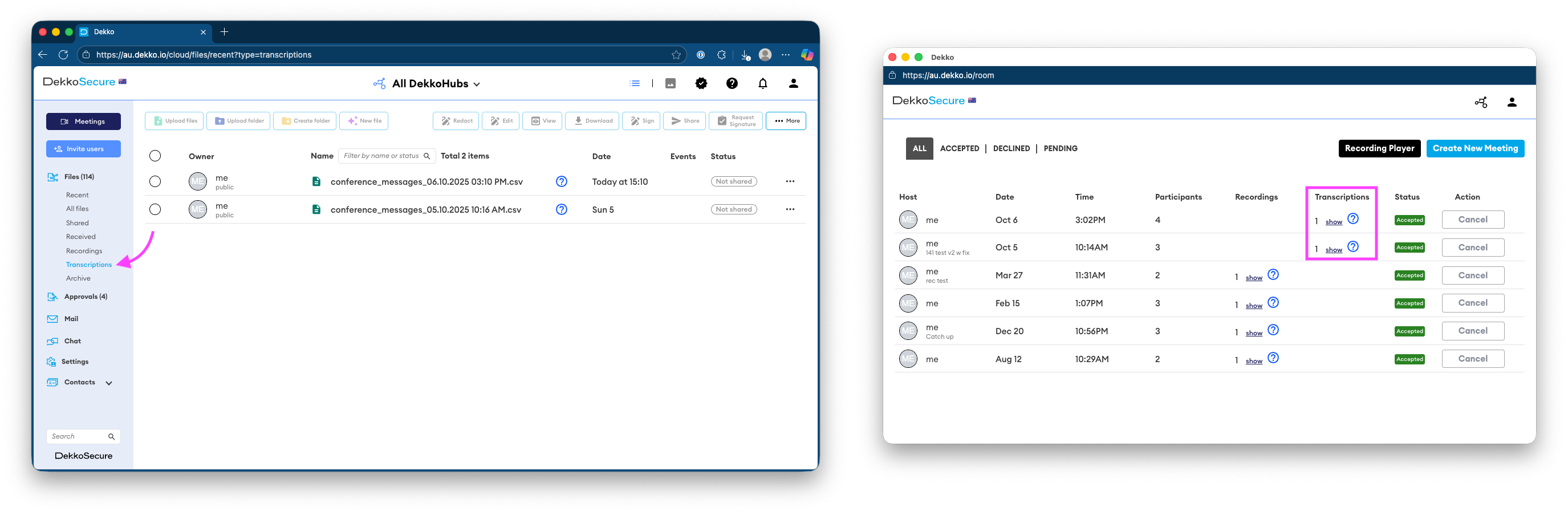Open help question mark icon in header
The image size is (1568, 515).
(732, 83)
